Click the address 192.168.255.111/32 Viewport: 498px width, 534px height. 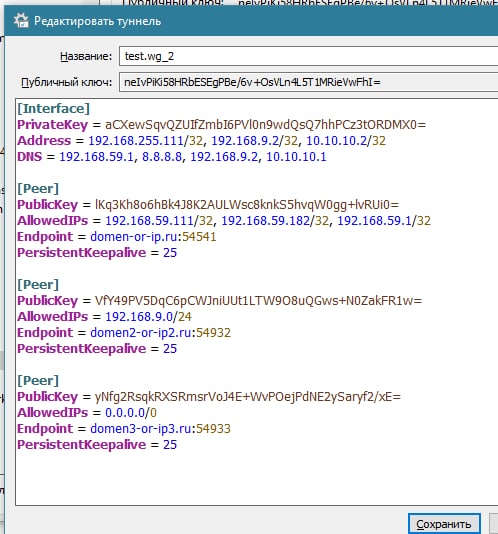coord(145,141)
